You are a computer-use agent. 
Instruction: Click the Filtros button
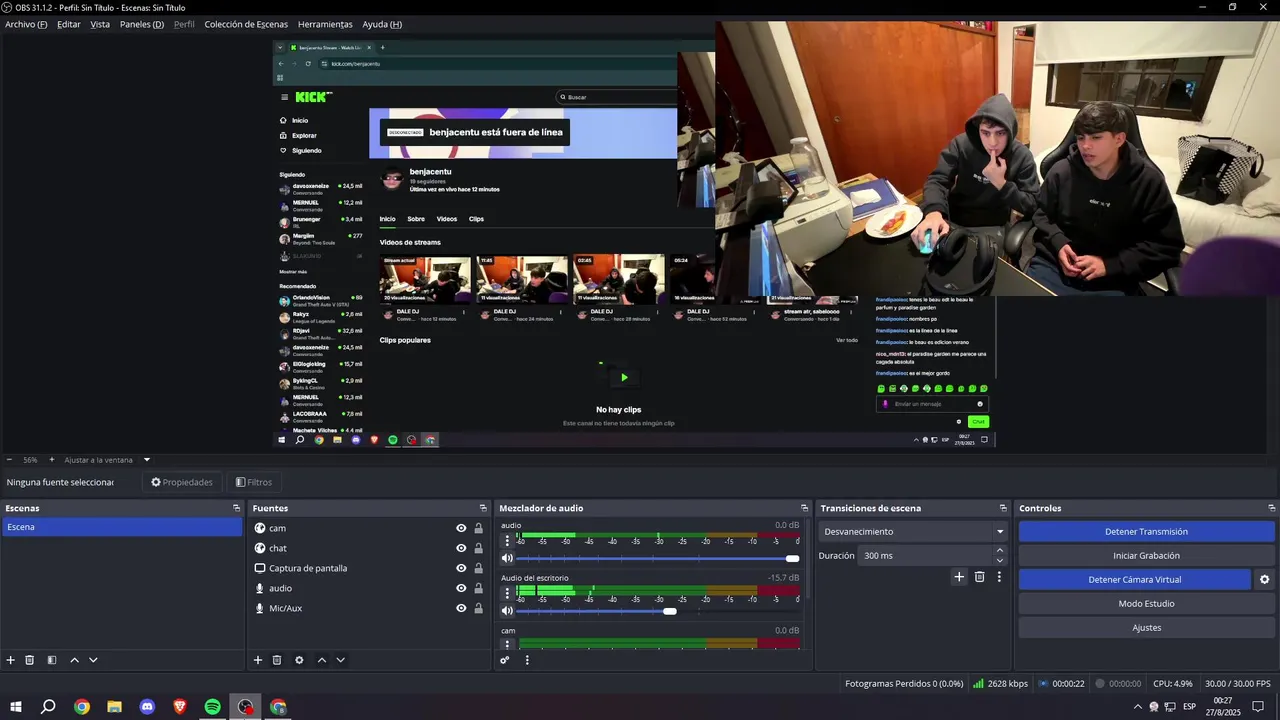(x=254, y=482)
